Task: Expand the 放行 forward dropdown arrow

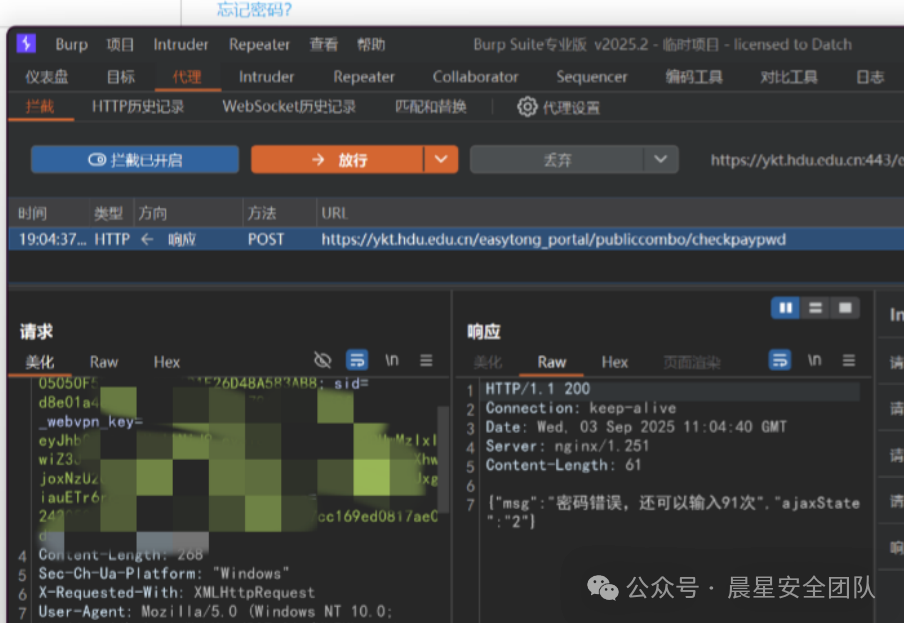Action: pyautogui.click(x=441, y=160)
